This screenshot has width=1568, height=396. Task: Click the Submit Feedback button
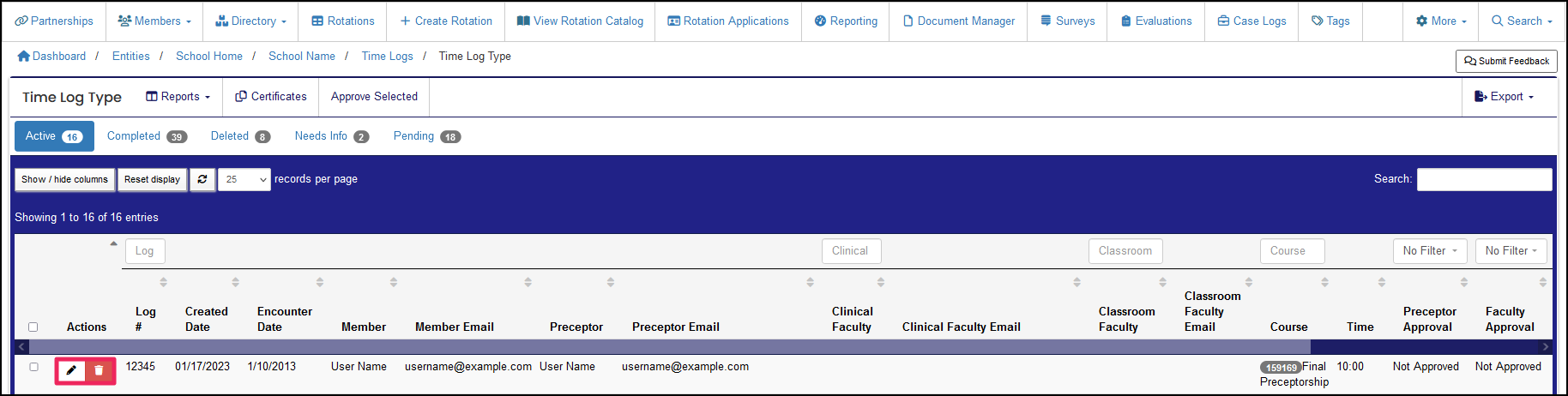pyautogui.click(x=1506, y=61)
